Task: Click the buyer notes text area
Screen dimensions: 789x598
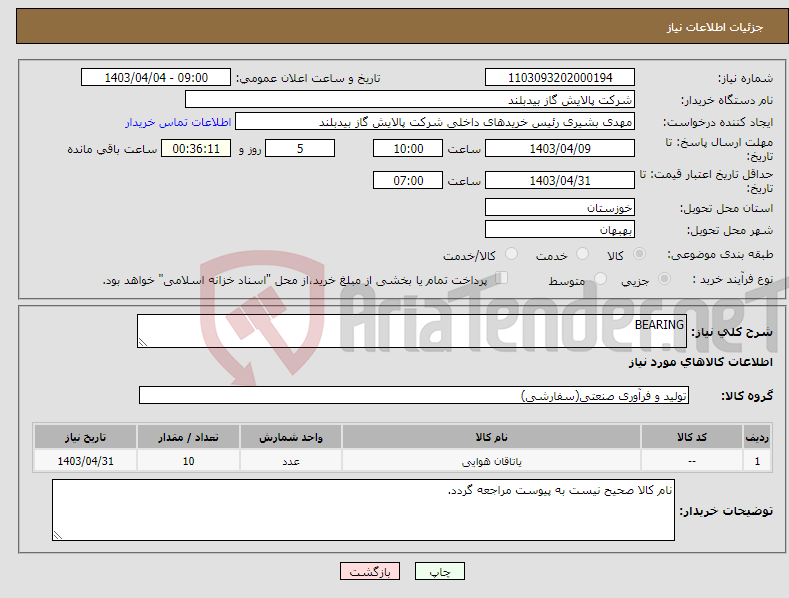Action: click(363, 510)
